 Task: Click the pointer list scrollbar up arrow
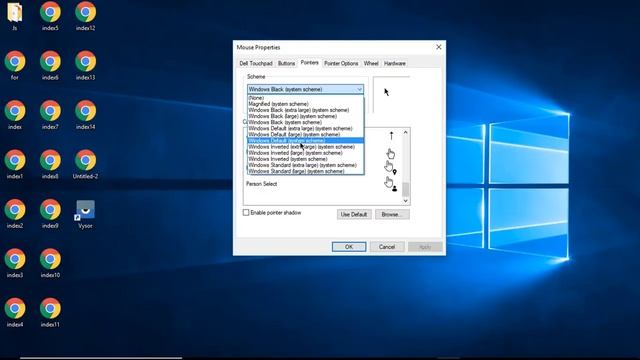click(405, 132)
